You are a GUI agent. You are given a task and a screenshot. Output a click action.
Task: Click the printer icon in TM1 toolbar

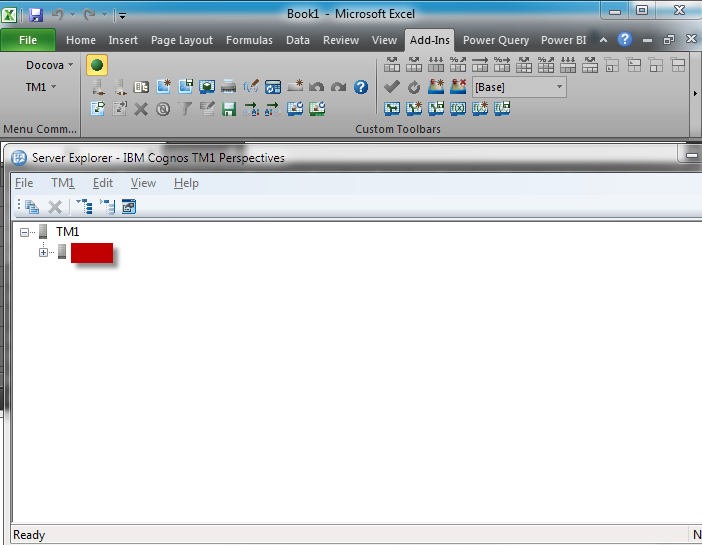pos(229,86)
